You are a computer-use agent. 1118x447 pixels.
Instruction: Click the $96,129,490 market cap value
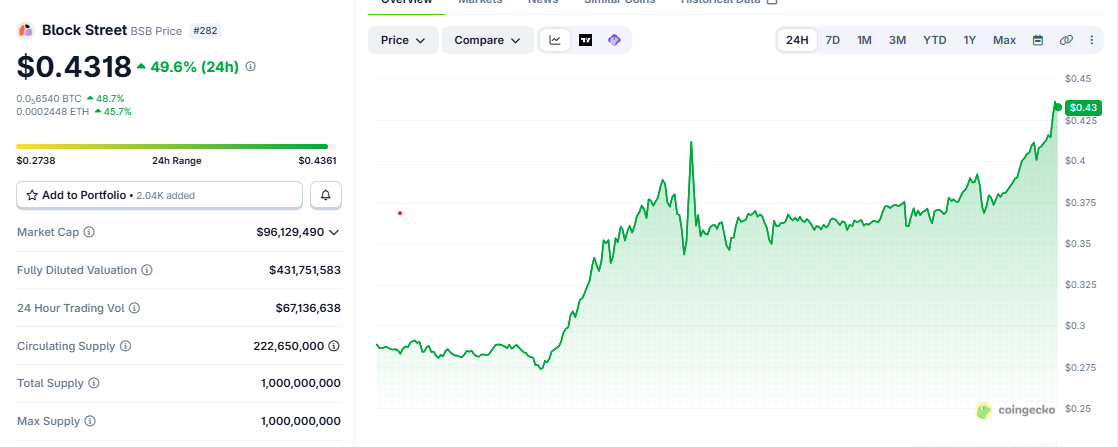(289, 232)
